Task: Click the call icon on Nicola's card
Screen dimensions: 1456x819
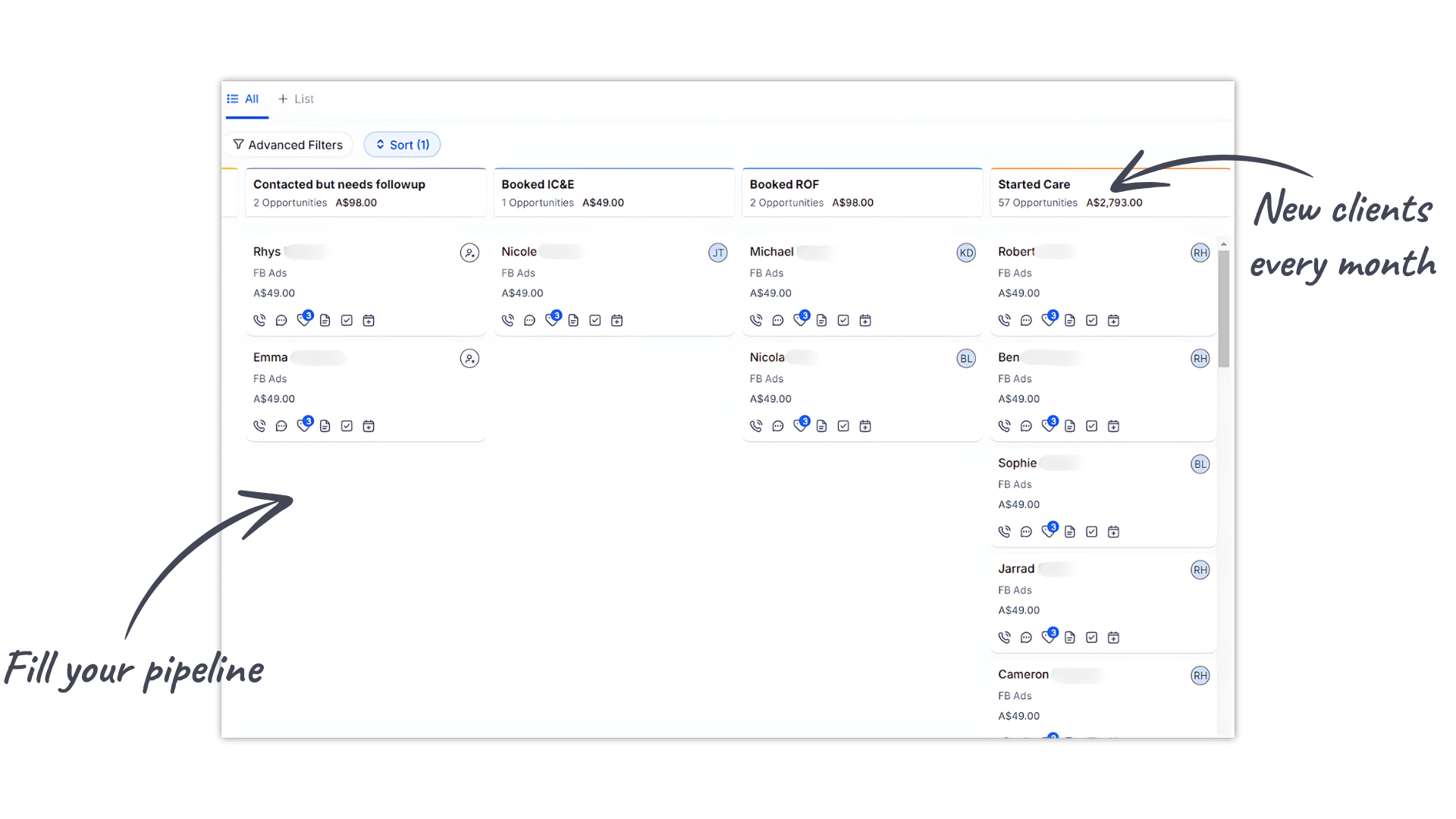Action: [x=756, y=426]
